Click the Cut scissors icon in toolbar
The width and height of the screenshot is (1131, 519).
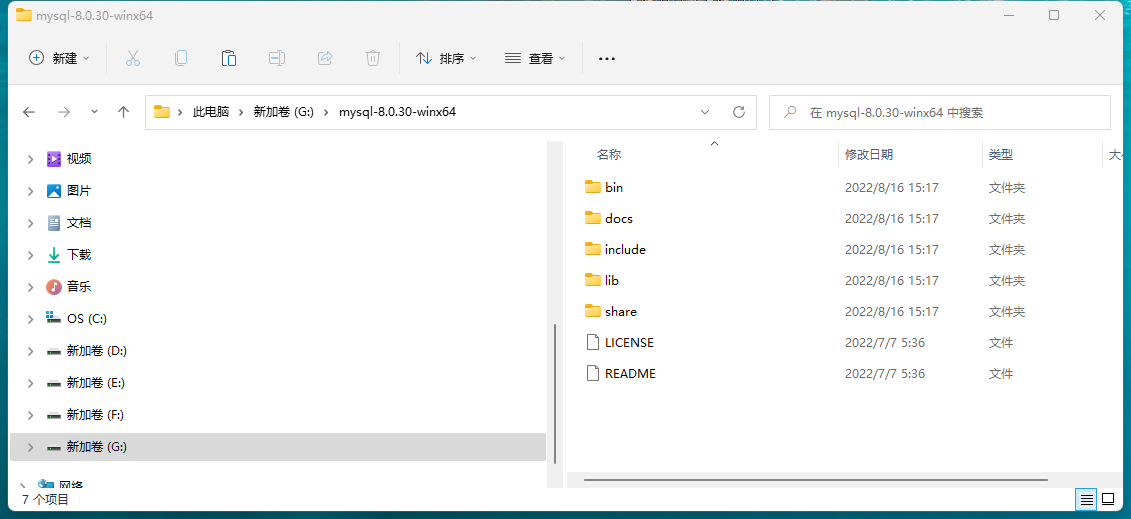click(x=133, y=58)
